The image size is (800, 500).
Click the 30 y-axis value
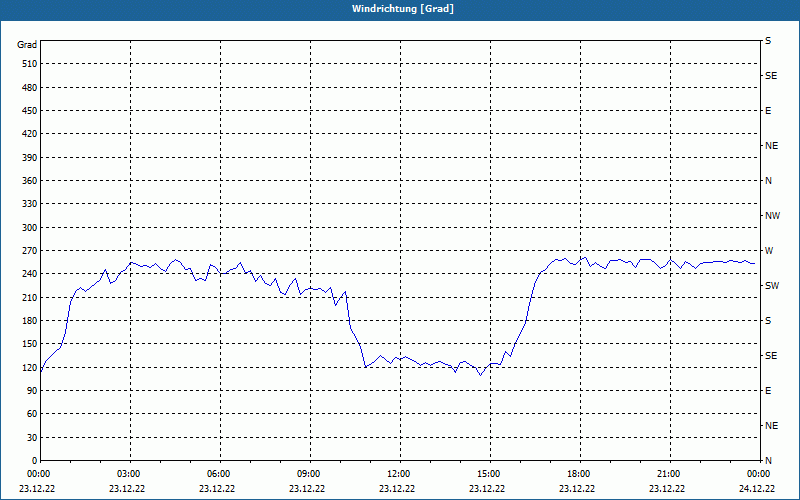(32, 438)
